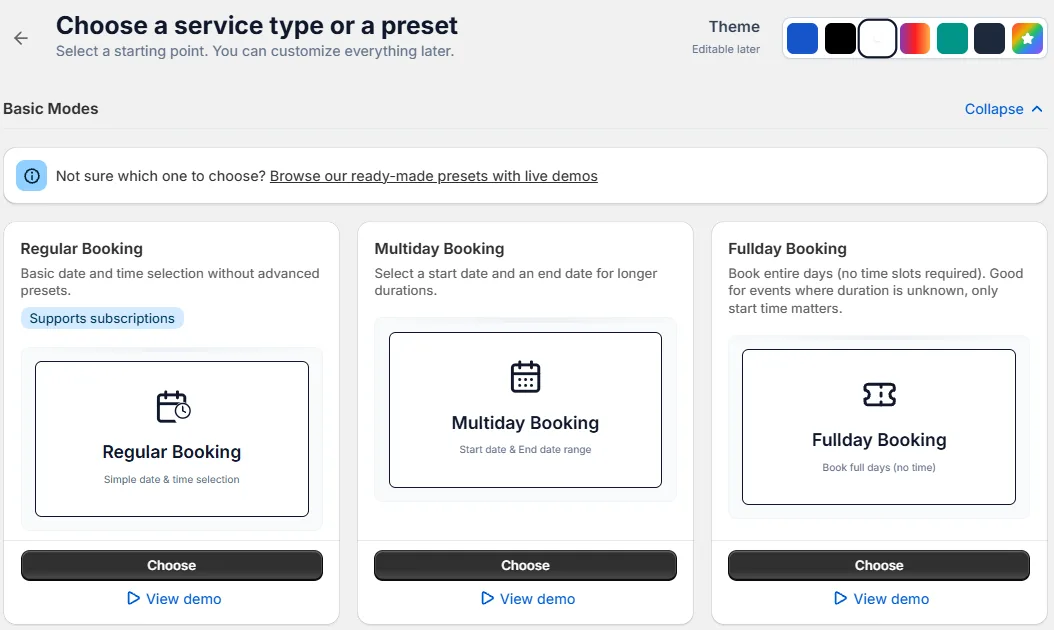1054x630 pixels.
Task: Click the Multiday Booking card title
Action: coord(439,249)
